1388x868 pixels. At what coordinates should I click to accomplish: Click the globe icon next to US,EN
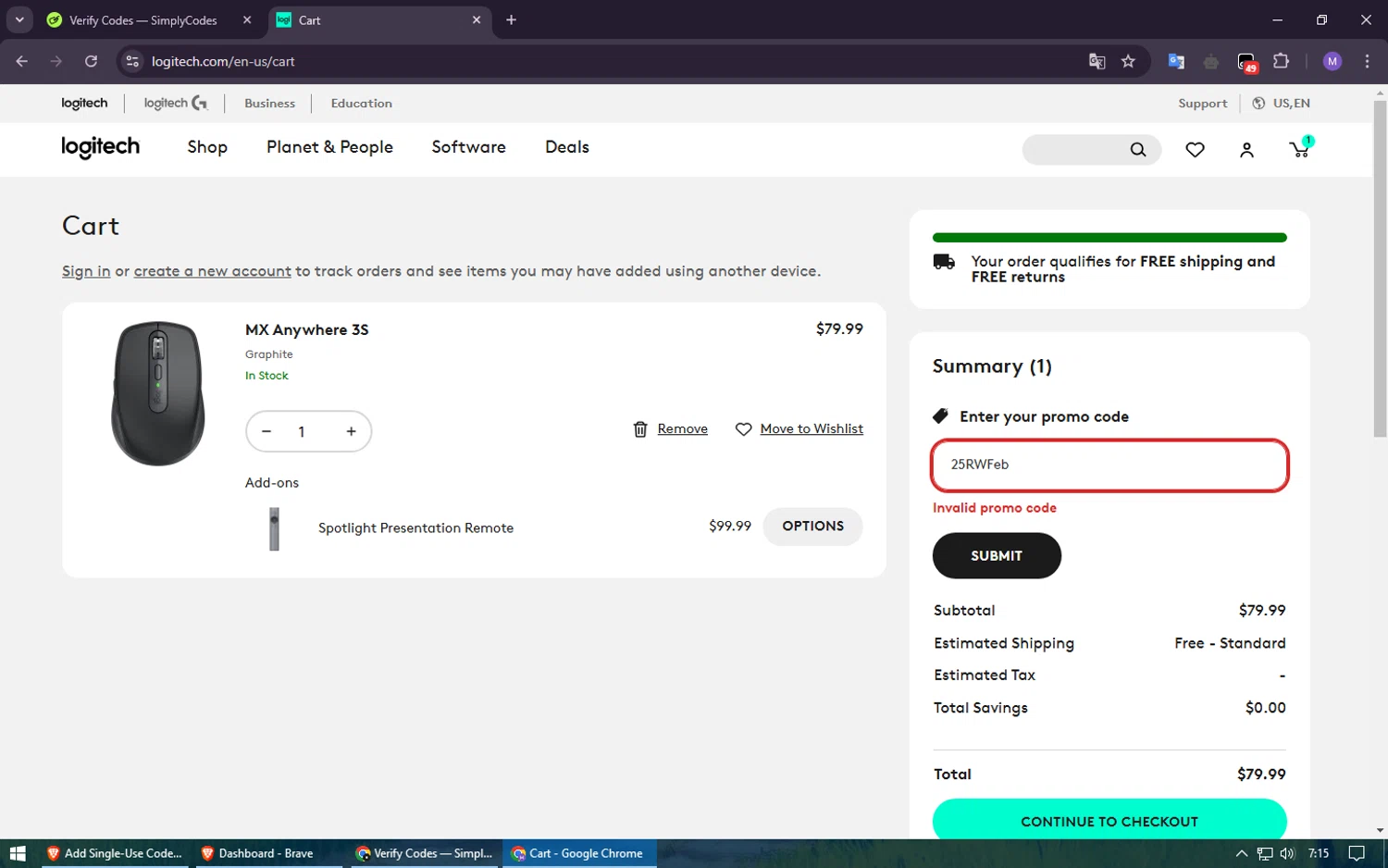pos(1258,104)
